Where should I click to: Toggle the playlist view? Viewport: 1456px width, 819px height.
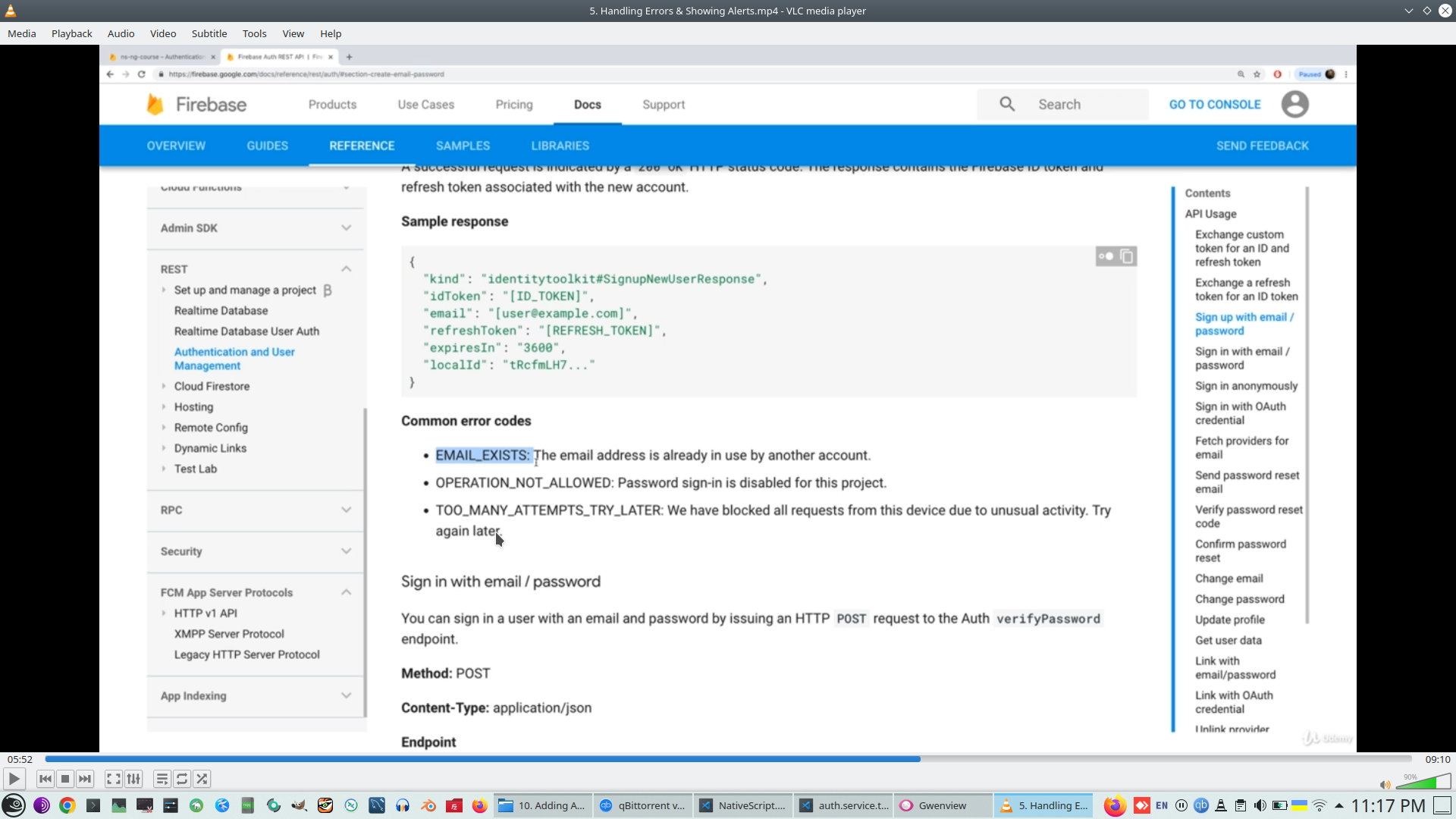[162, 779]
